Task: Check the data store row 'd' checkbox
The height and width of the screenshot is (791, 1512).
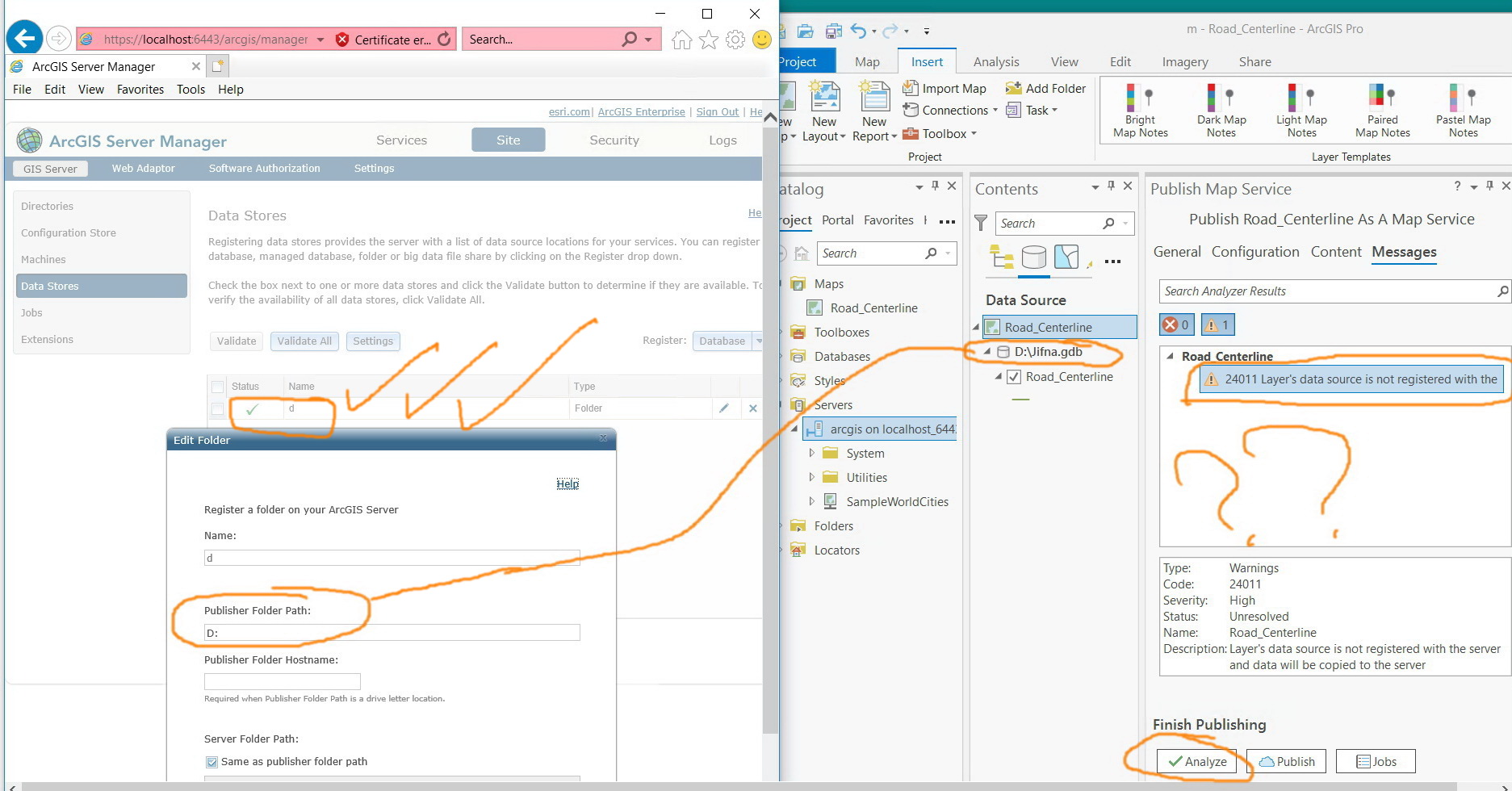Action: coord(217,408)
